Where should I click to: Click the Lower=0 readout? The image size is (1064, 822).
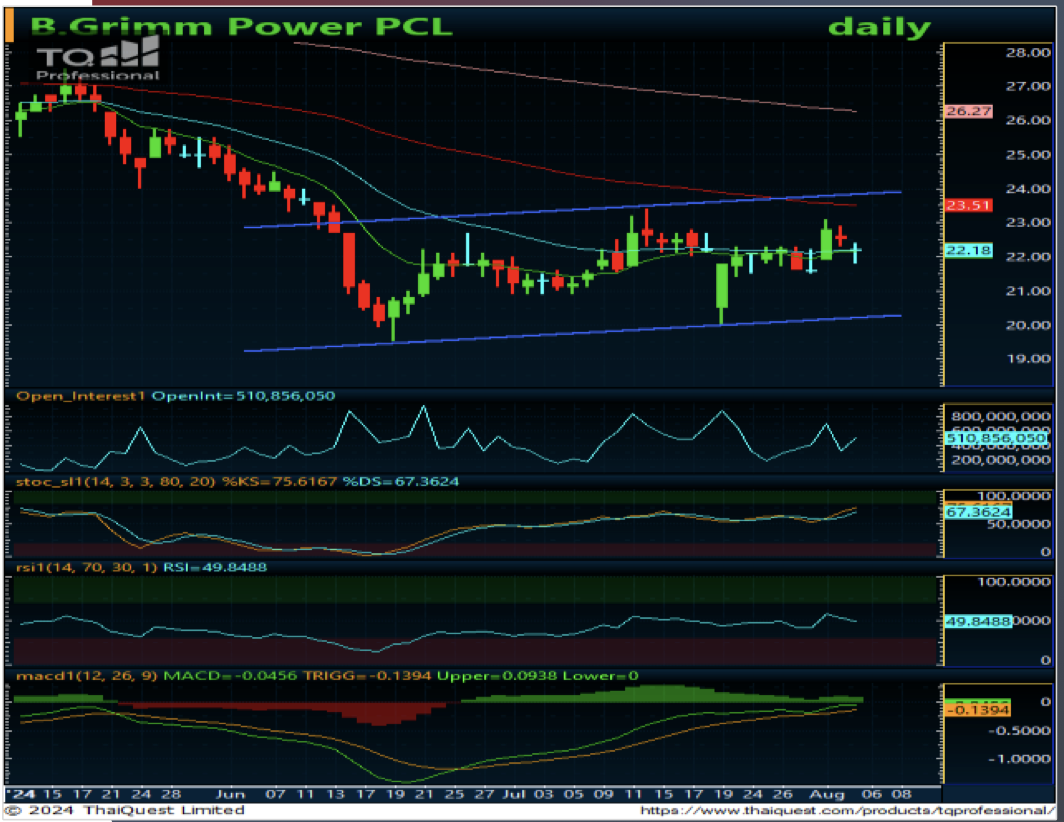pos(601,675)
